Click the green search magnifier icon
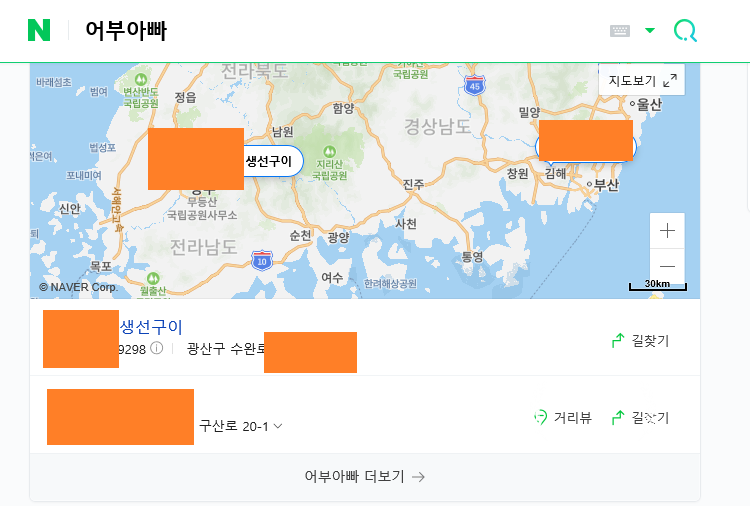Viewport: 750px width, 506px height. tap(685, 31)
